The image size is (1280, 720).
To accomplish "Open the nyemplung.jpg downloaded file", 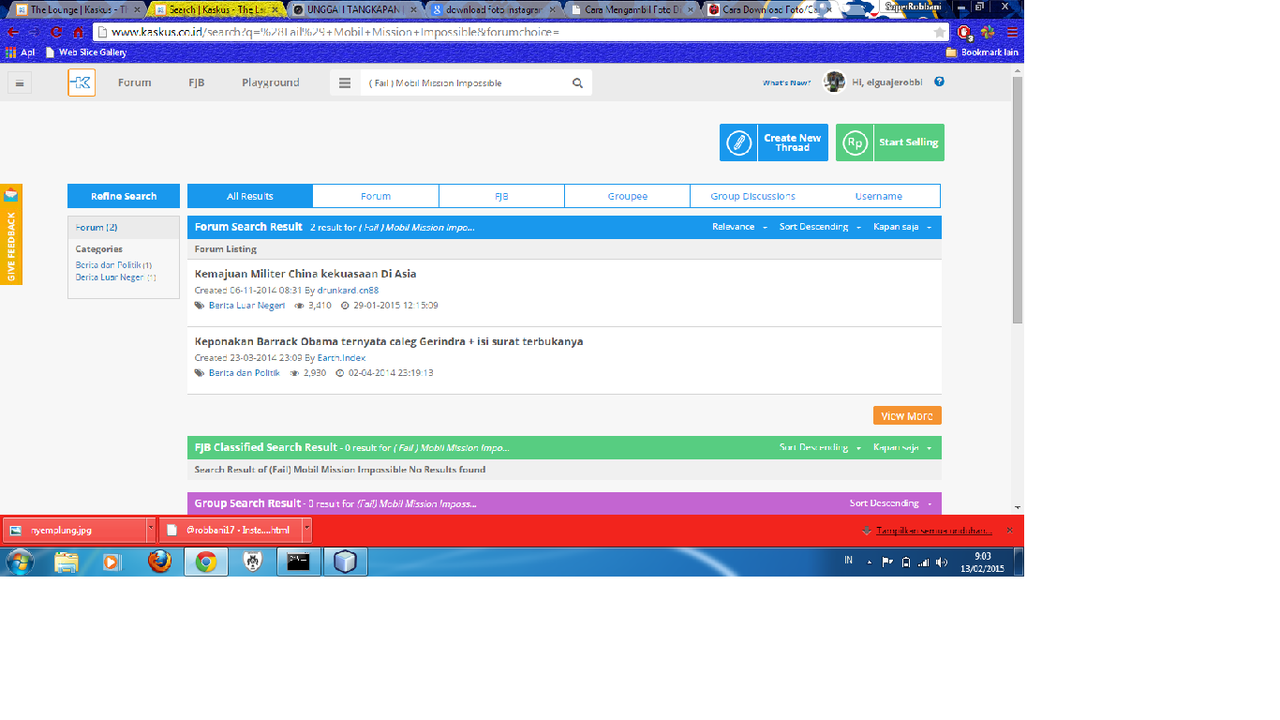I will click(73, 530).
